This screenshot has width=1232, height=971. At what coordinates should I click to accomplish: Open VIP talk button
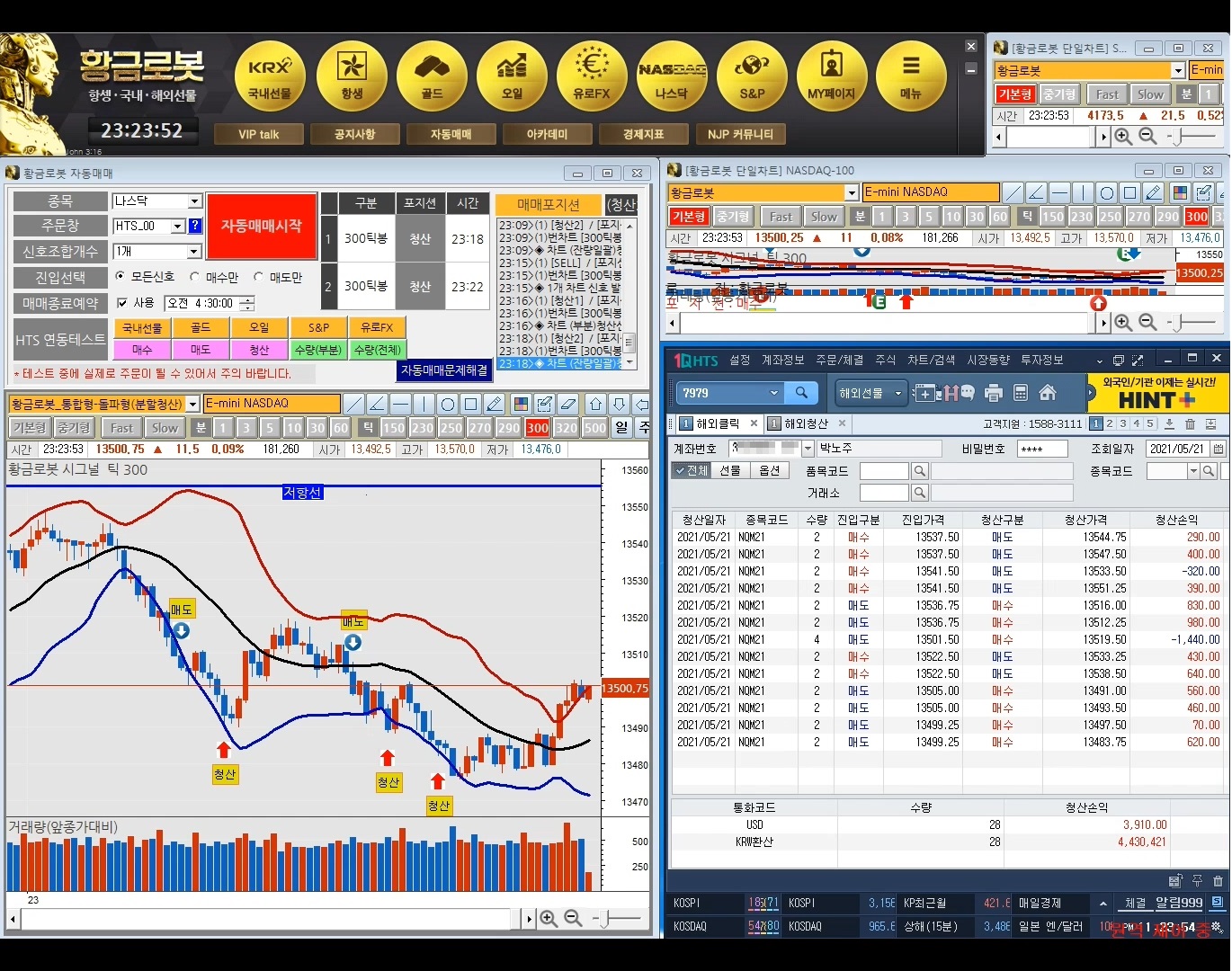(x=259, y=134)
